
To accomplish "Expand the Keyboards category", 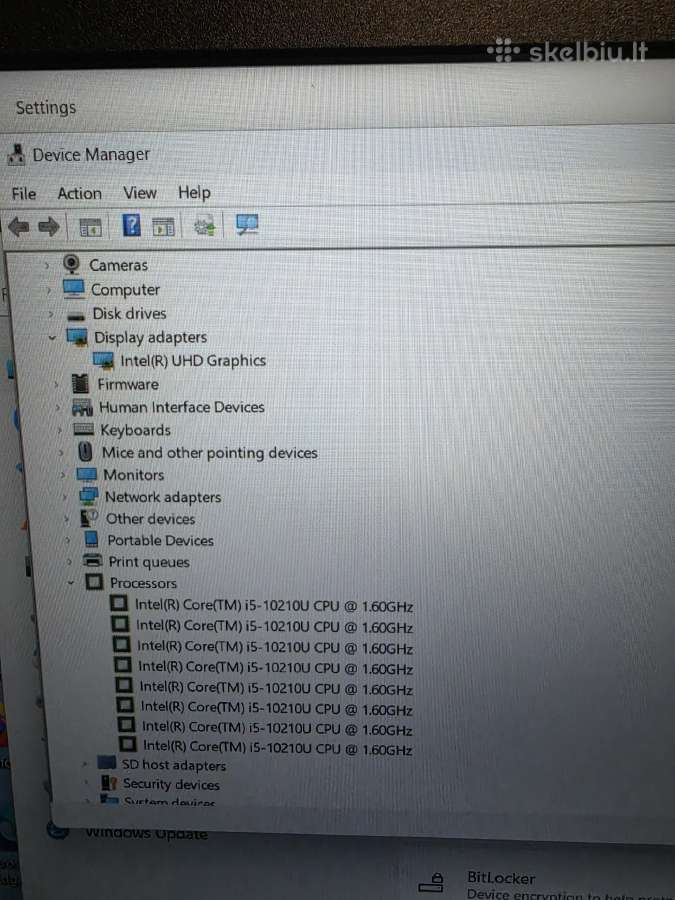I will tap(60, 430).
